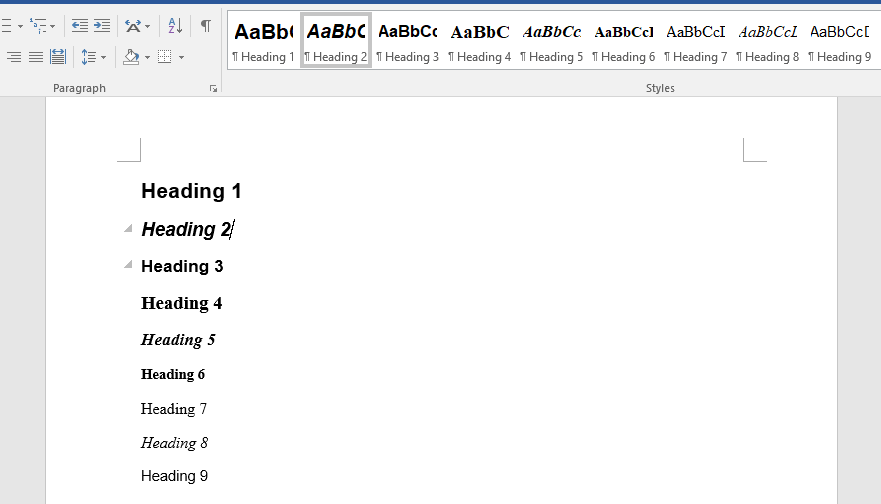Open the Asian Layout dropdown arrow

(x=147, y=26)
